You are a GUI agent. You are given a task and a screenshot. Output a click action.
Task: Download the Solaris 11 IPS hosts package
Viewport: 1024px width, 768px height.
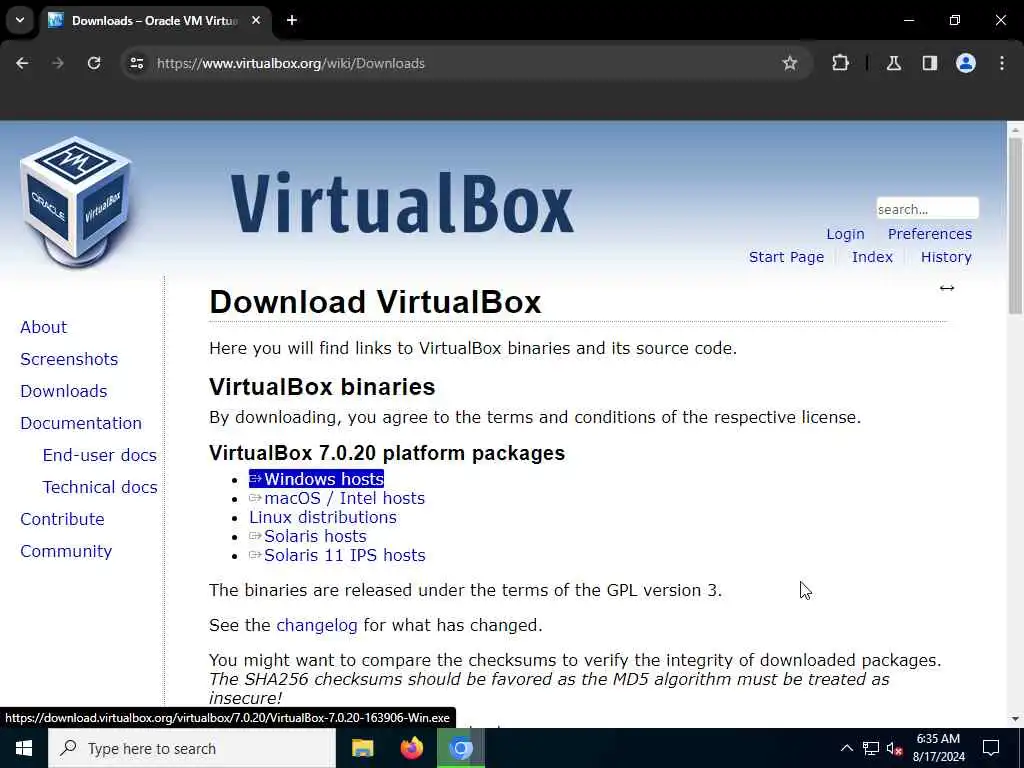point(337,555)
